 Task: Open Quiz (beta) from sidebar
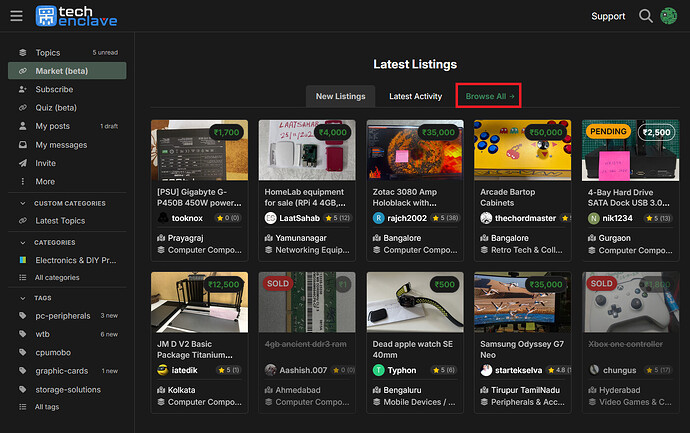point(56,108)
